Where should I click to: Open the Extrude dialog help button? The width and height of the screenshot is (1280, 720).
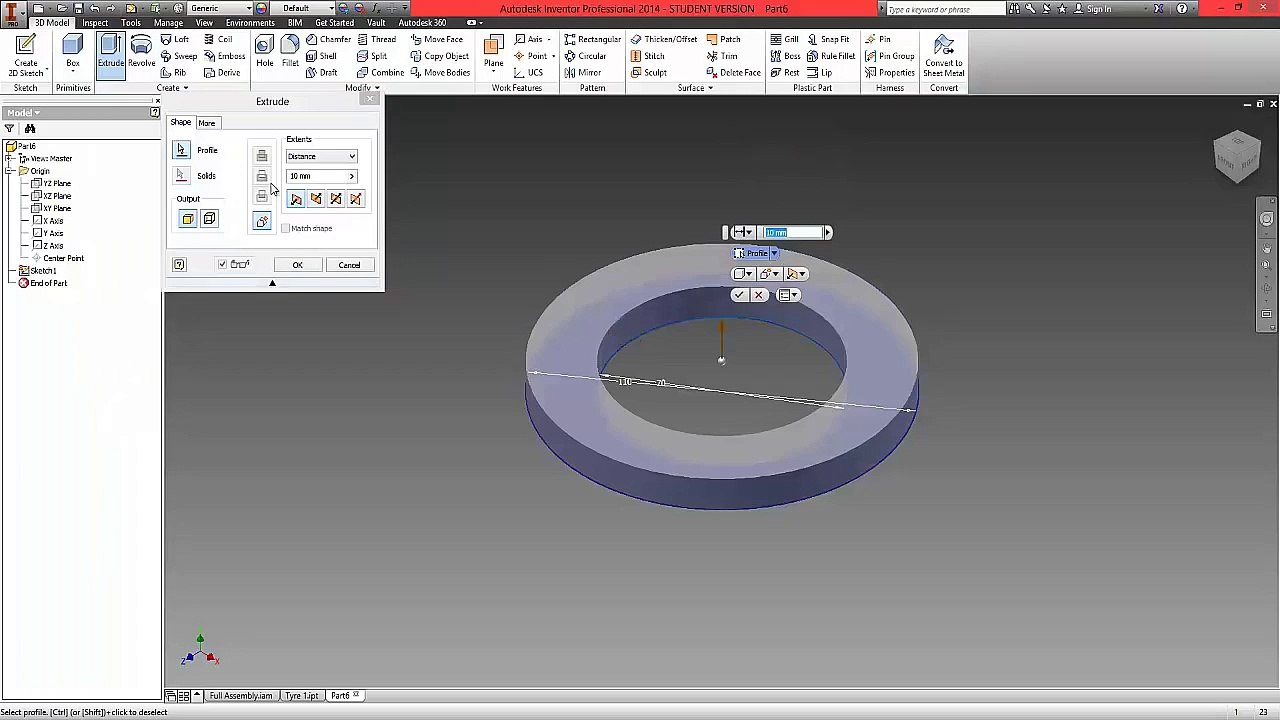[179, 265]
